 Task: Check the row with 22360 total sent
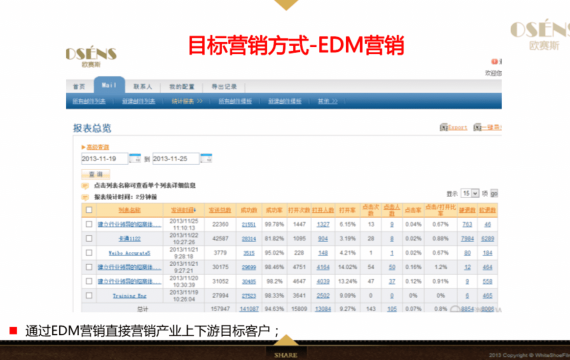[89, 224]
